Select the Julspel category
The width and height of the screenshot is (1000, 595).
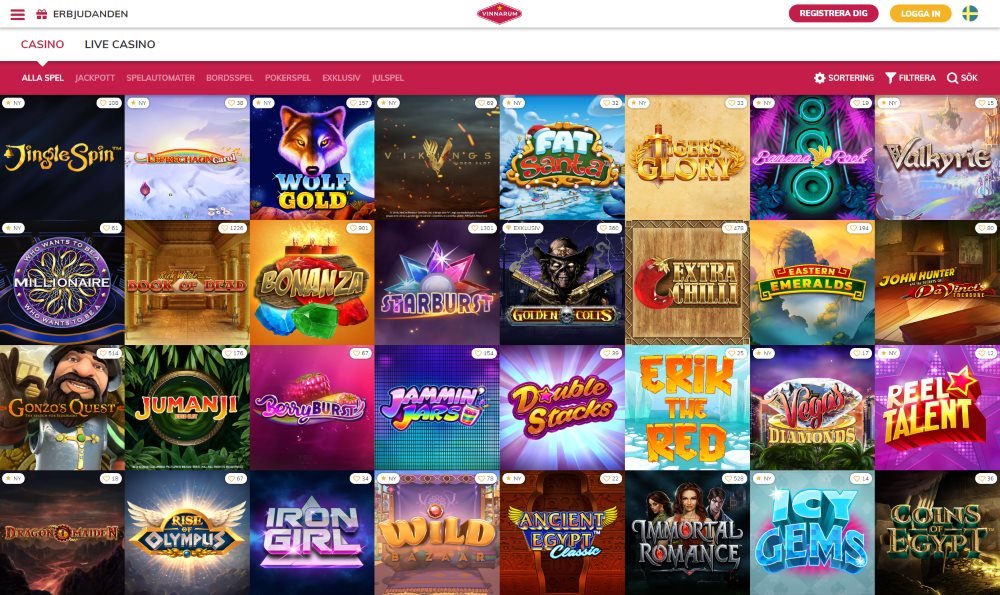(388, 78)
